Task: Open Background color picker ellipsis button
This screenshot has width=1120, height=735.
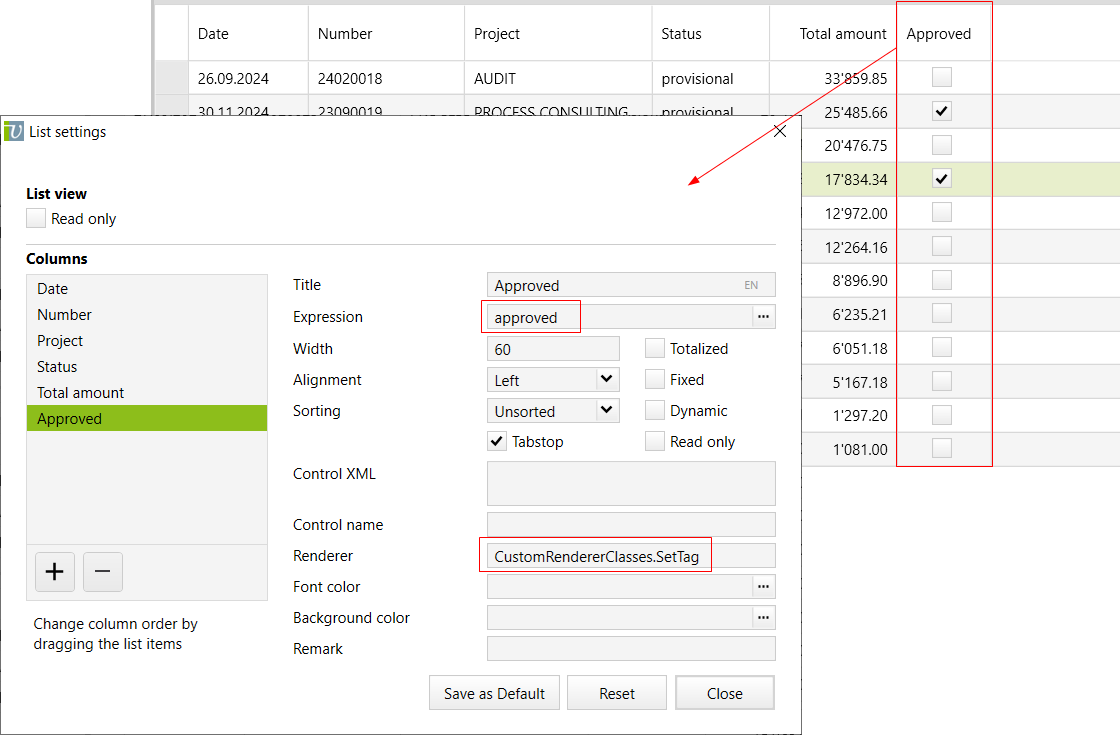Action: click(763, 618)
